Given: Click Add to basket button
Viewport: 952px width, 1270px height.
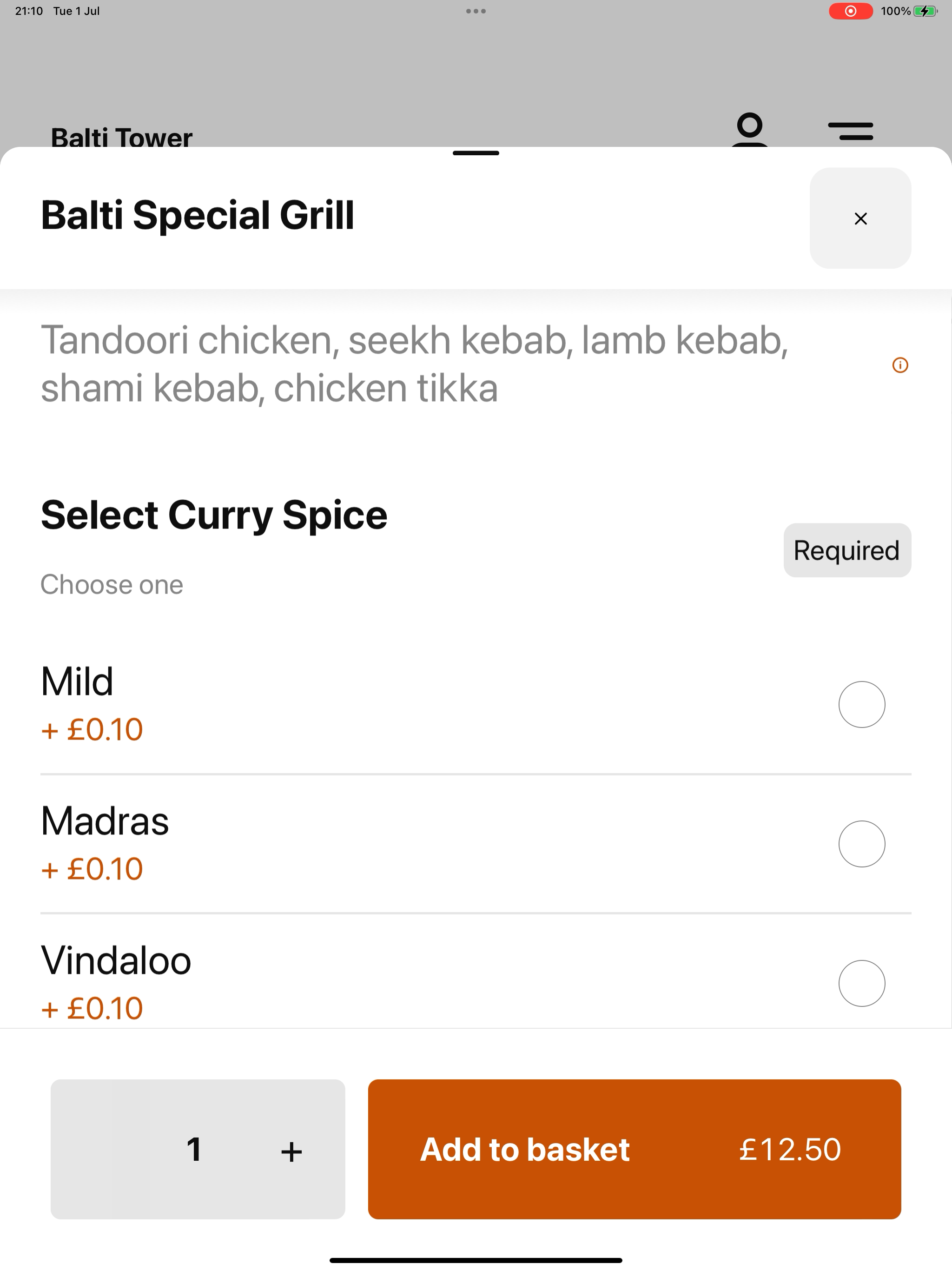Looking at the screenshot, I should point(635,1150).
